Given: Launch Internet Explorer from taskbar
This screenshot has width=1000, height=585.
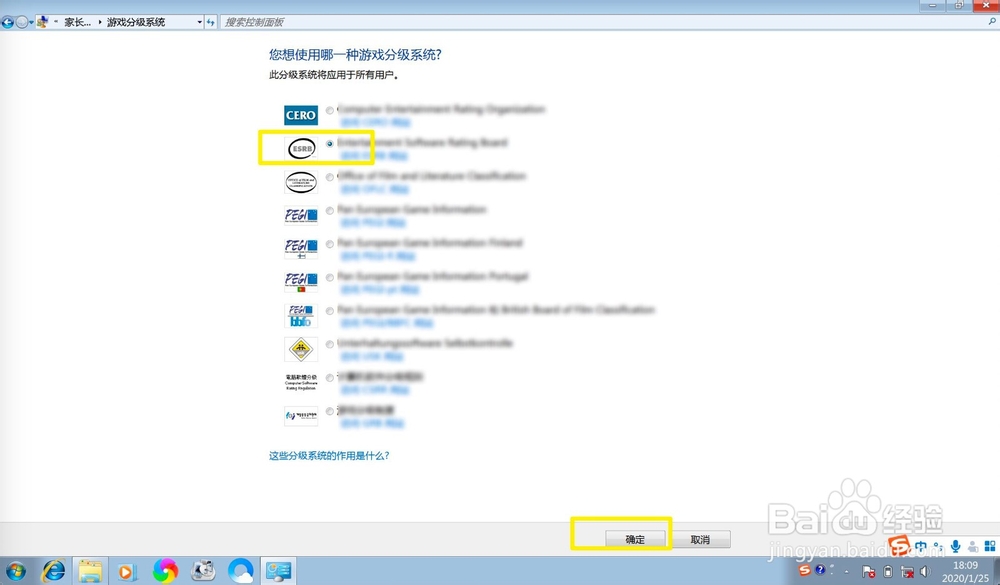Looking at the screenshot, I should pos(54,570).
